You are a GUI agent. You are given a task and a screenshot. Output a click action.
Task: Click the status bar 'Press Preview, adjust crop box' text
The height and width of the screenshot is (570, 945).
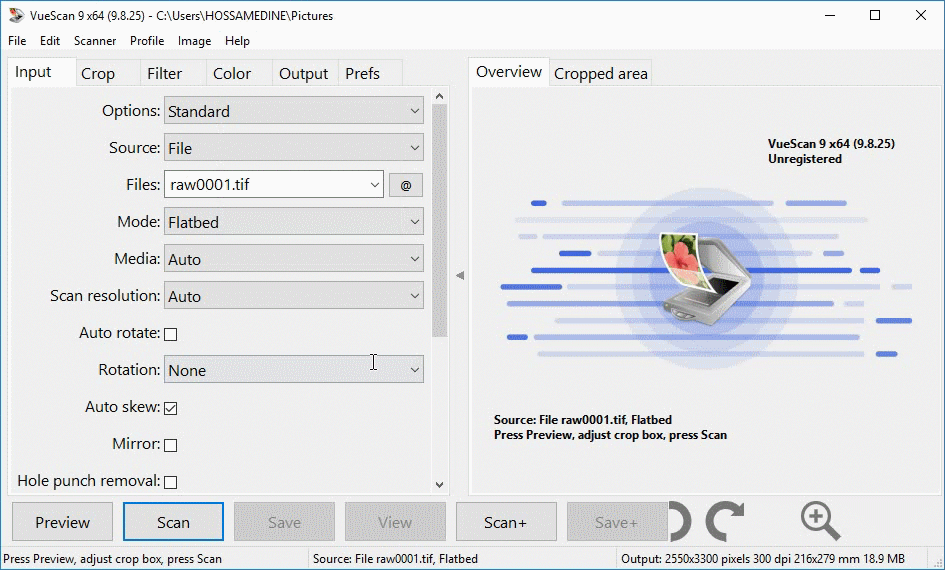pos(113,559)
